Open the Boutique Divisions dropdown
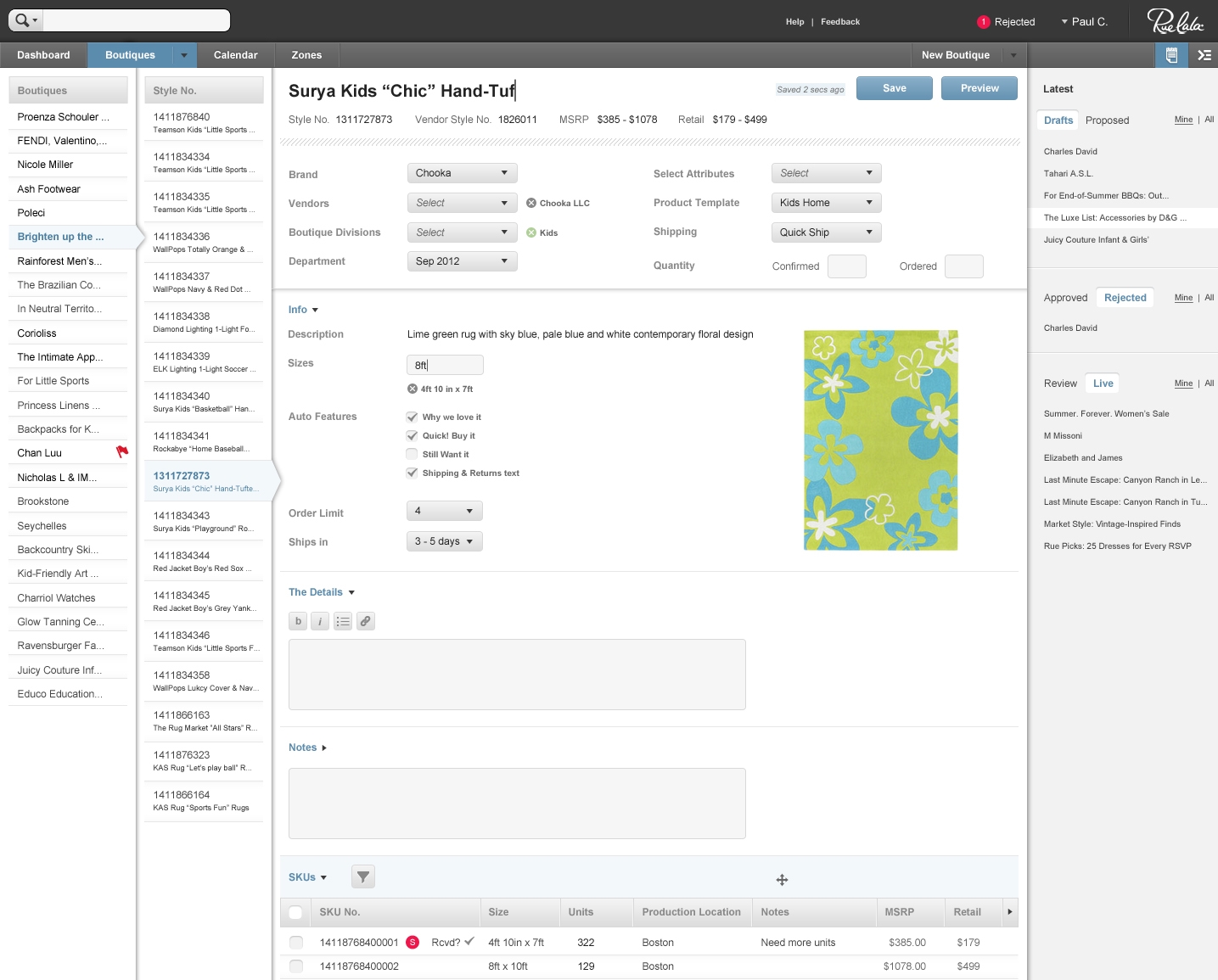The height and width of the screenshot is (980, 1218). (x=462, y=232)
